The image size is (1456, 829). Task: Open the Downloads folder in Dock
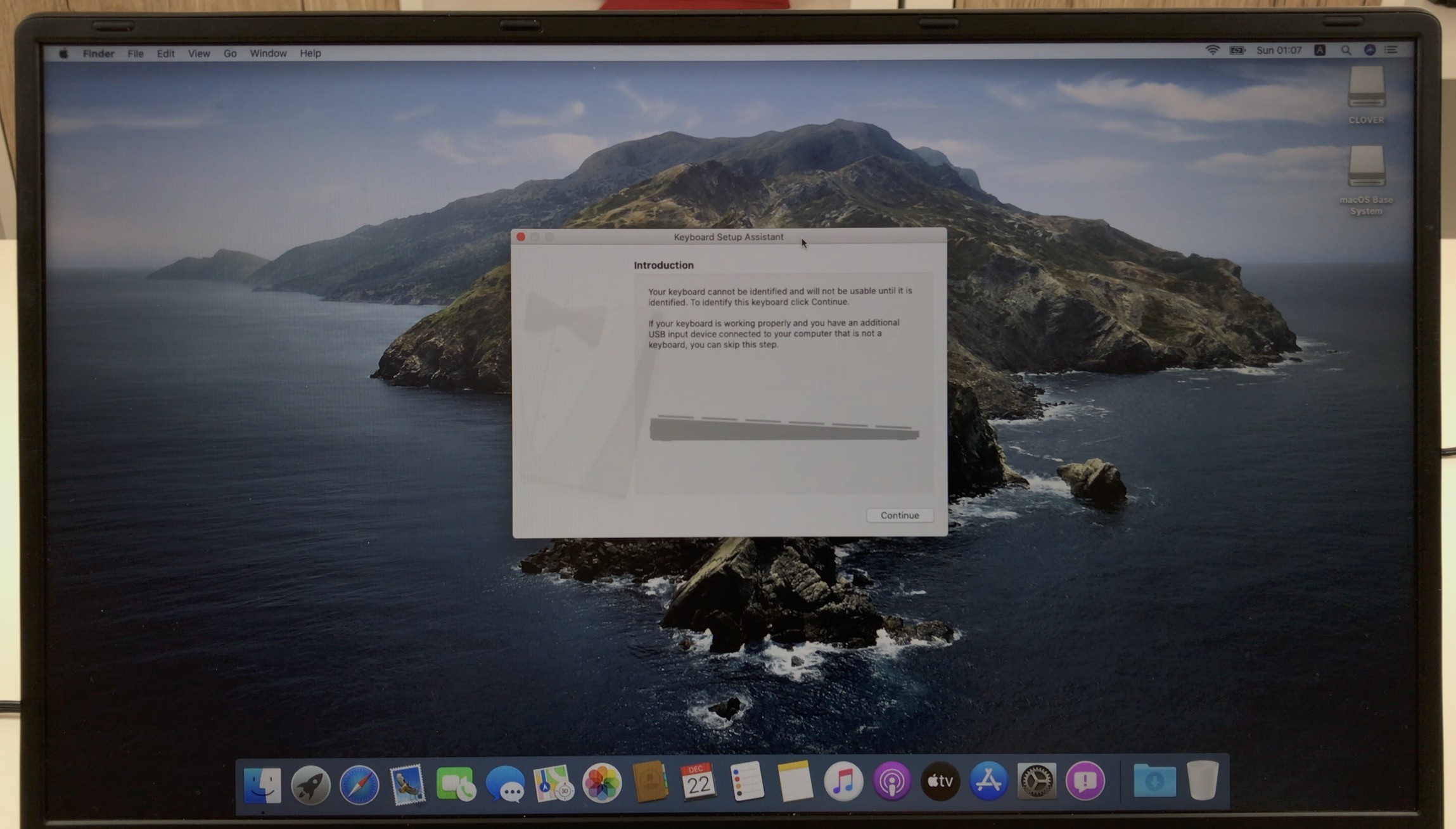click(x=1154, y=780)
